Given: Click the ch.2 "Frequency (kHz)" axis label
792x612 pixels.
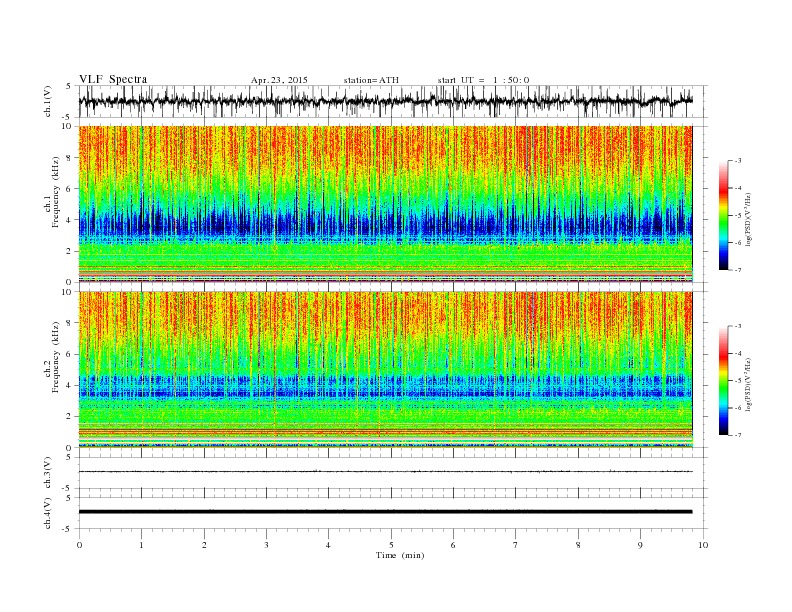Looking at the screenshot, I should pos(56,357).
